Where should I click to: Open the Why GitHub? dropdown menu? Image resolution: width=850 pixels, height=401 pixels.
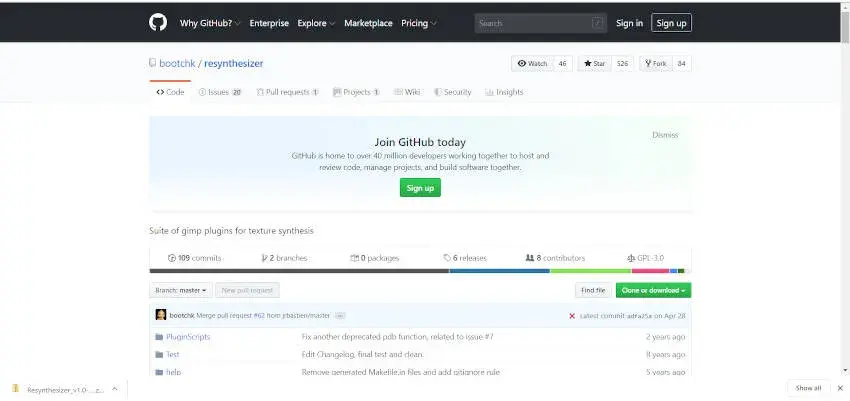(x=210, y=23)
